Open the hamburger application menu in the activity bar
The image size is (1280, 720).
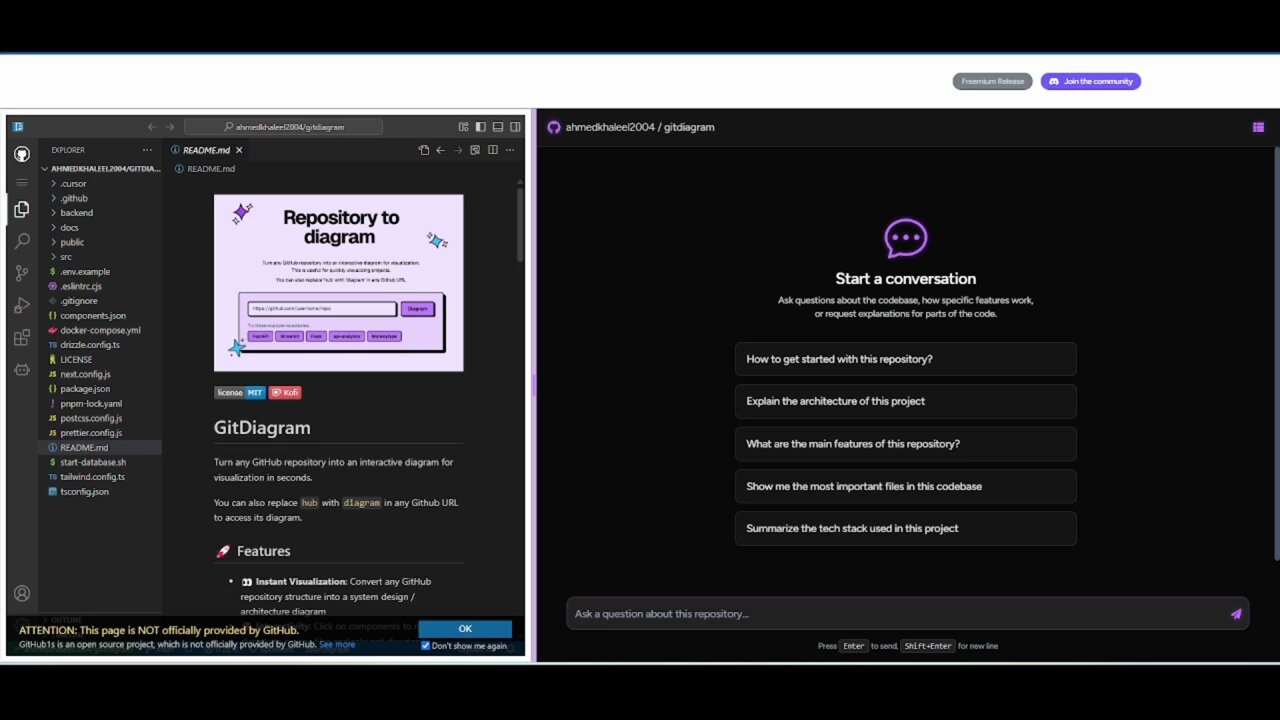(x=22, y=182)
